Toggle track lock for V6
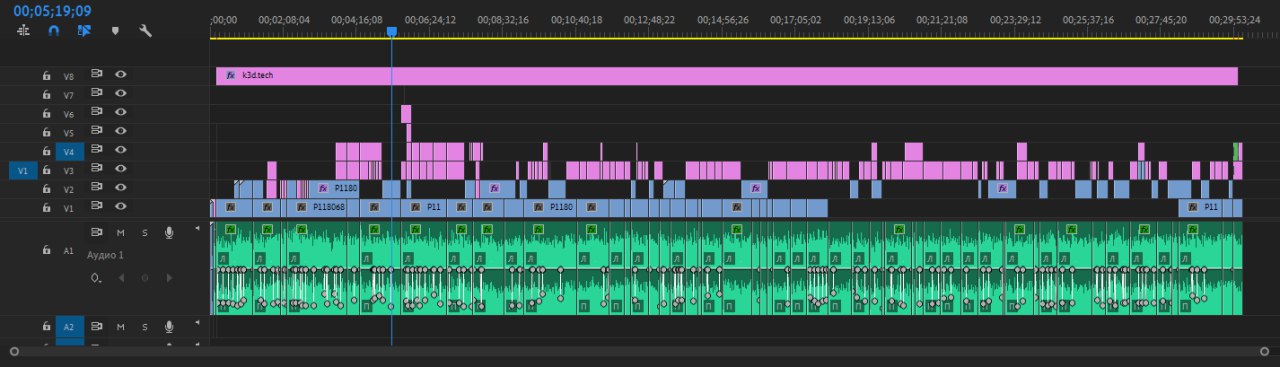The image size is (1280, 367). click(x=45, y=113)
